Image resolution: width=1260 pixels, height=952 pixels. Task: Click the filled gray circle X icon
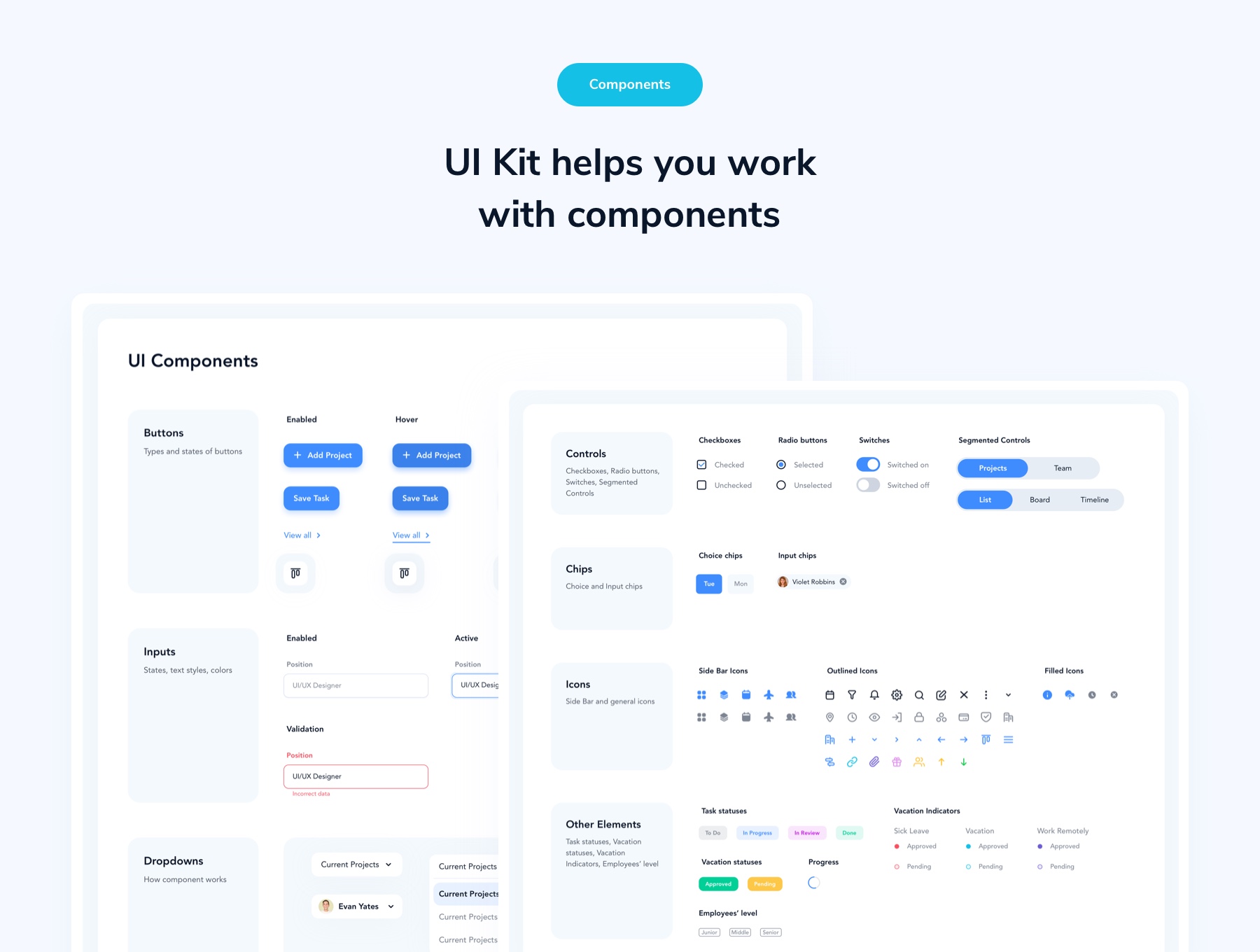1114,695
